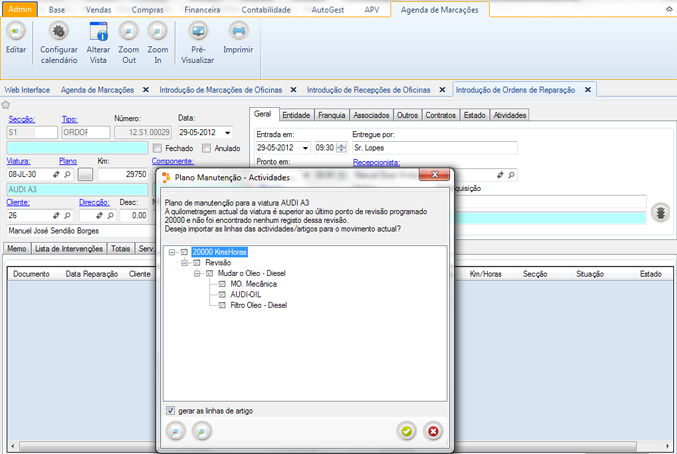Open Pré-Visualizar print preview
The width and height of the screenshot is (677, 454).
[198, 32]
